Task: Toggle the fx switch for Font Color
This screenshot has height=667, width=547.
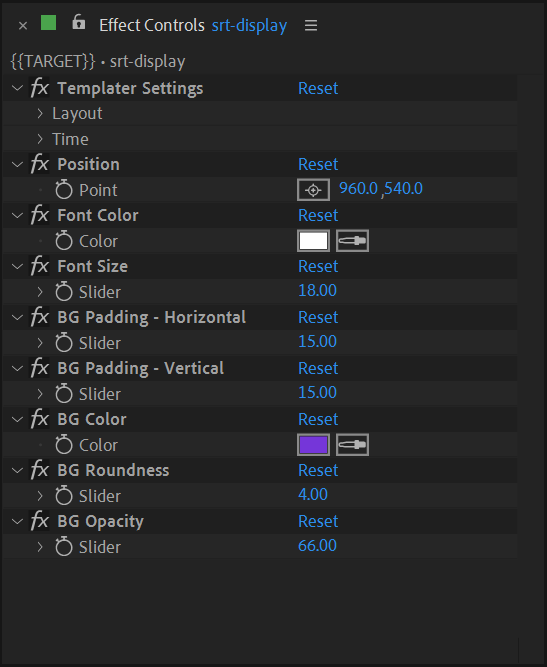Action: [40, 215]
